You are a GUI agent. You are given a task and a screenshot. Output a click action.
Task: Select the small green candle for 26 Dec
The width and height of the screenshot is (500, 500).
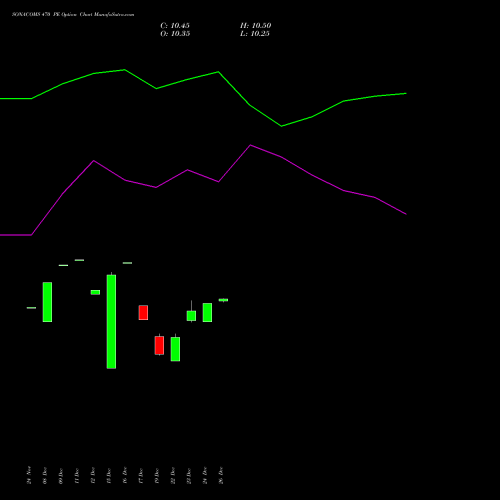(x=223, y=300)
